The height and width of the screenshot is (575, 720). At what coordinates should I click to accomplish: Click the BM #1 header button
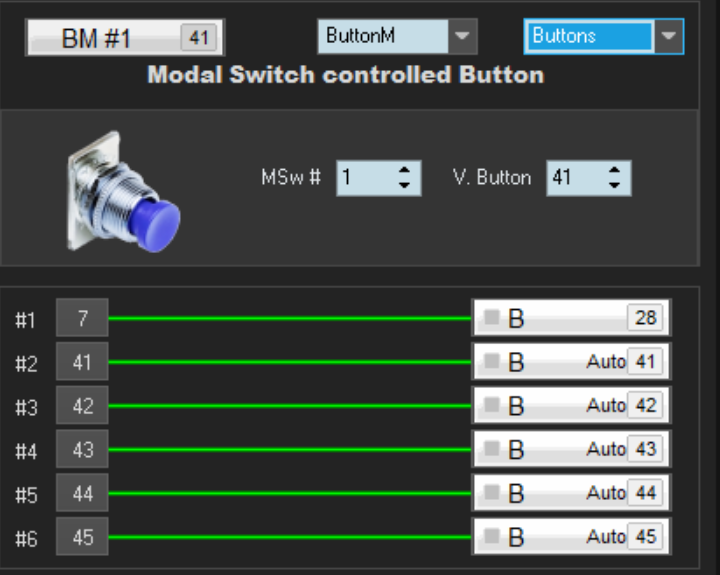click(x=124, y=38)
